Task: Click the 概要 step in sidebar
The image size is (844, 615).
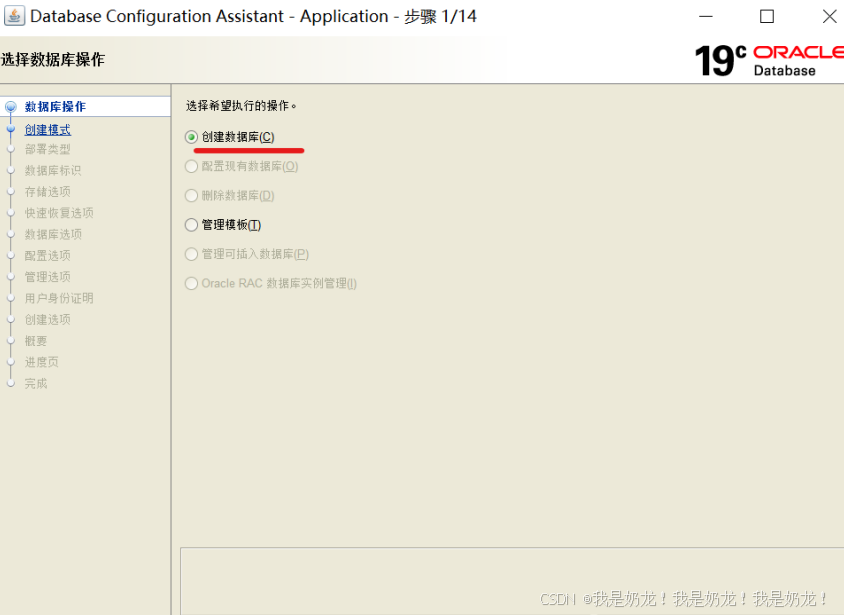Action: tap(36, 341)
